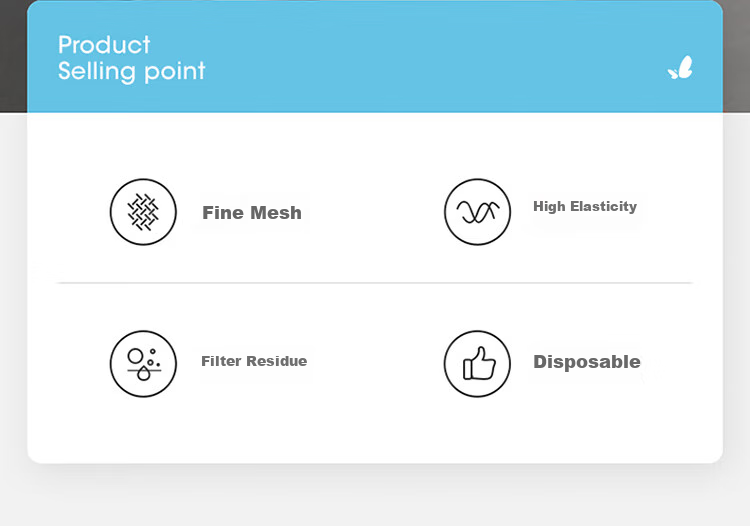Screen dimensions: 750x526
Task: Click the large bubble in Filter Residue icon
Action: point(135,356)
